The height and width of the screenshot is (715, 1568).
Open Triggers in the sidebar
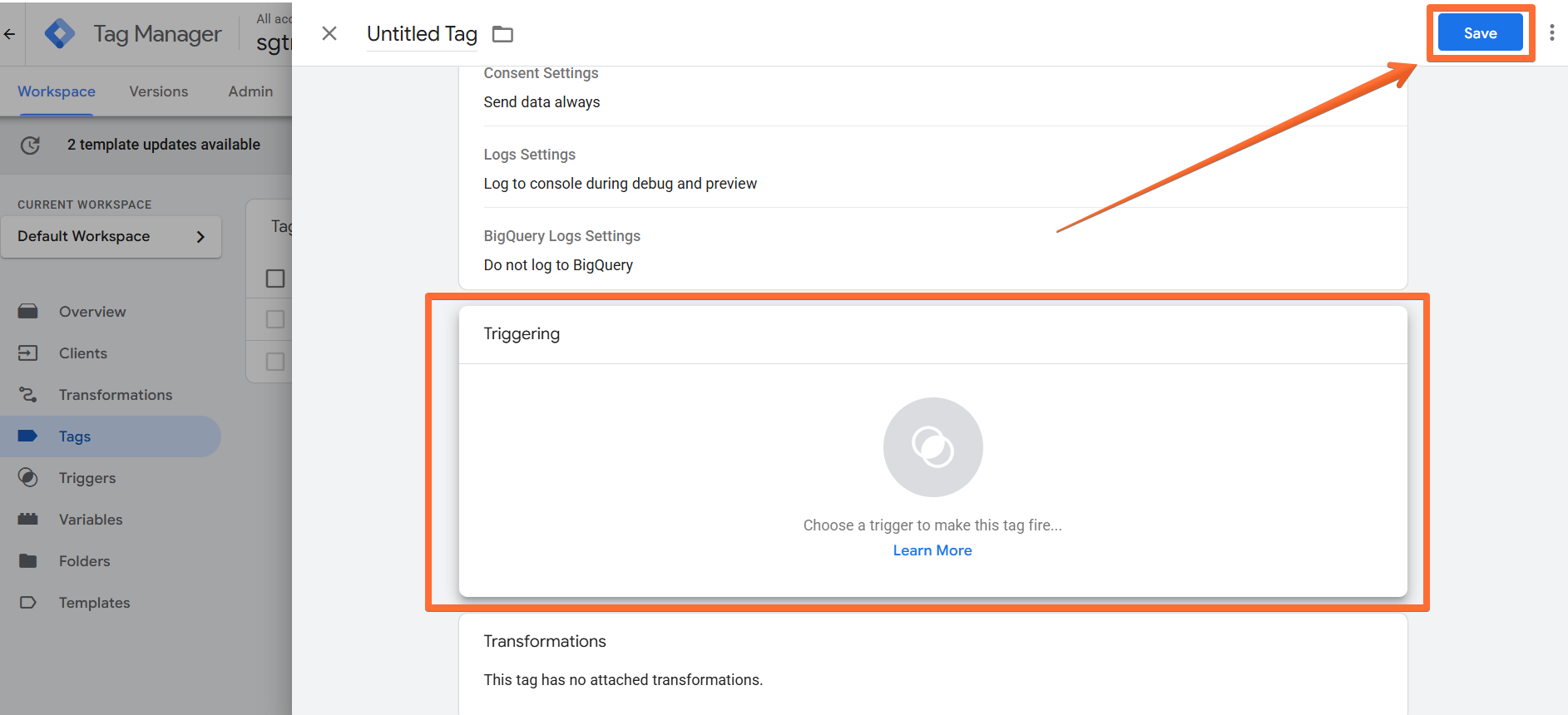(87, 478)
